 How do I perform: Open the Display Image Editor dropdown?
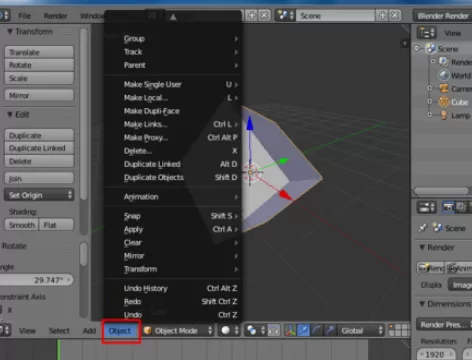tap(460, 285)
